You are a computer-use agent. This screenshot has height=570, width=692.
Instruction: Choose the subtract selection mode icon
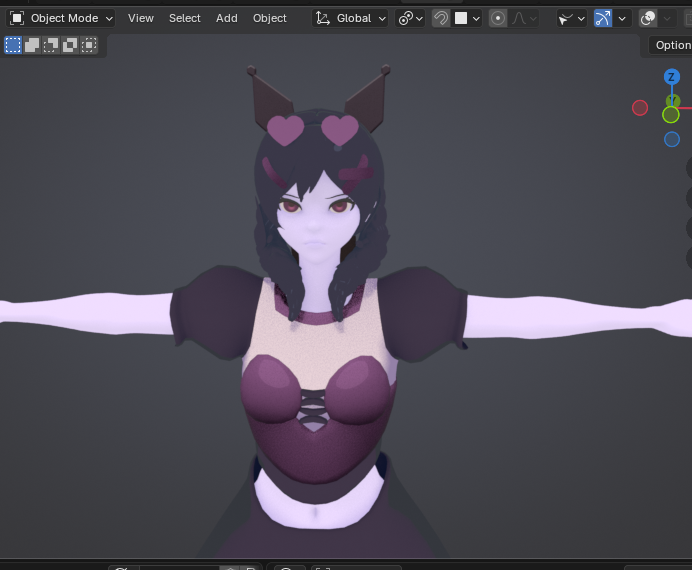point(51,45)
